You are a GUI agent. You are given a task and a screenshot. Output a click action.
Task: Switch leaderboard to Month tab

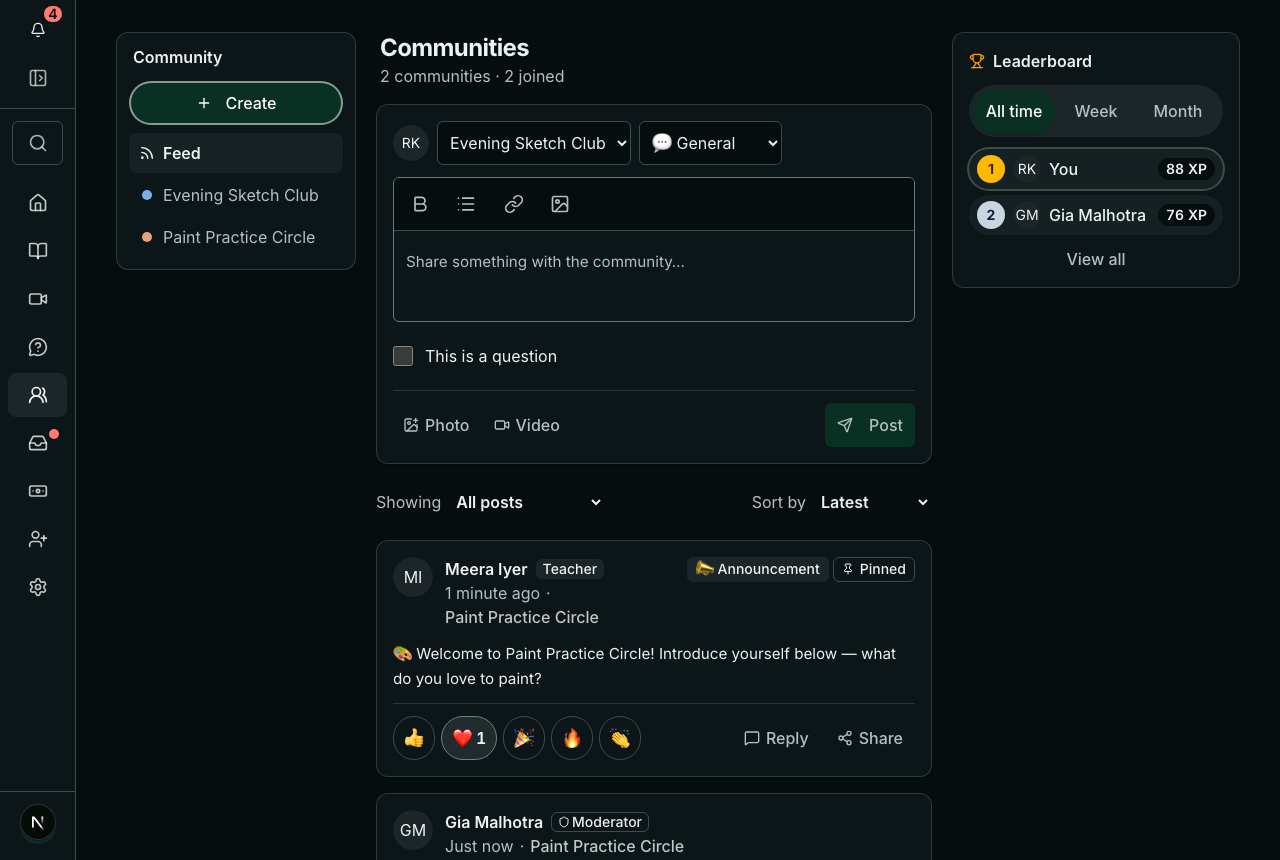(1178, 111)
